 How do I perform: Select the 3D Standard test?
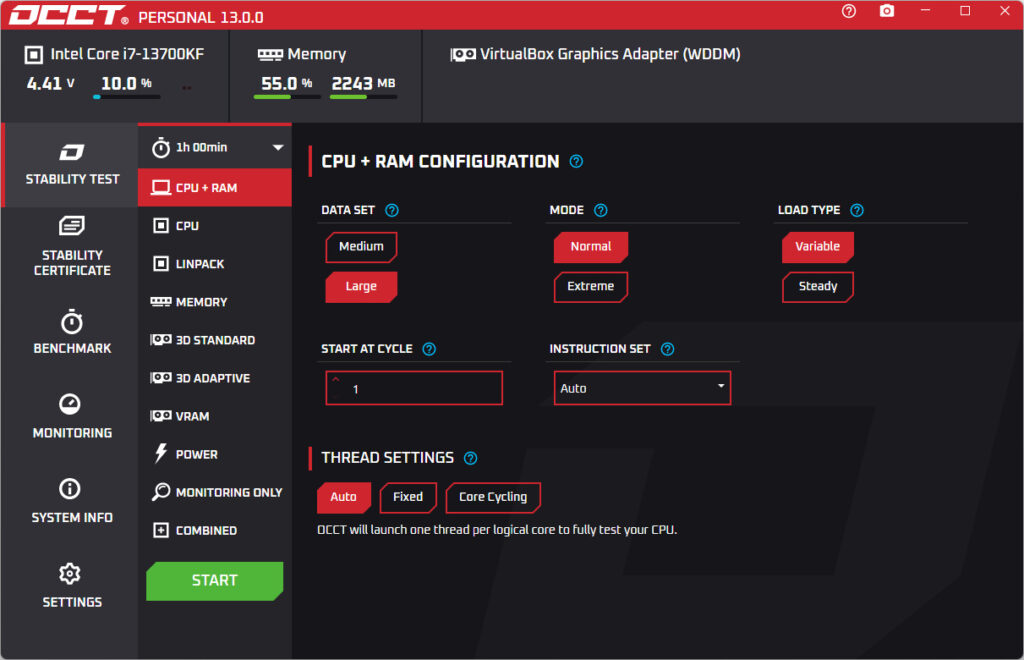pos(215,340)
